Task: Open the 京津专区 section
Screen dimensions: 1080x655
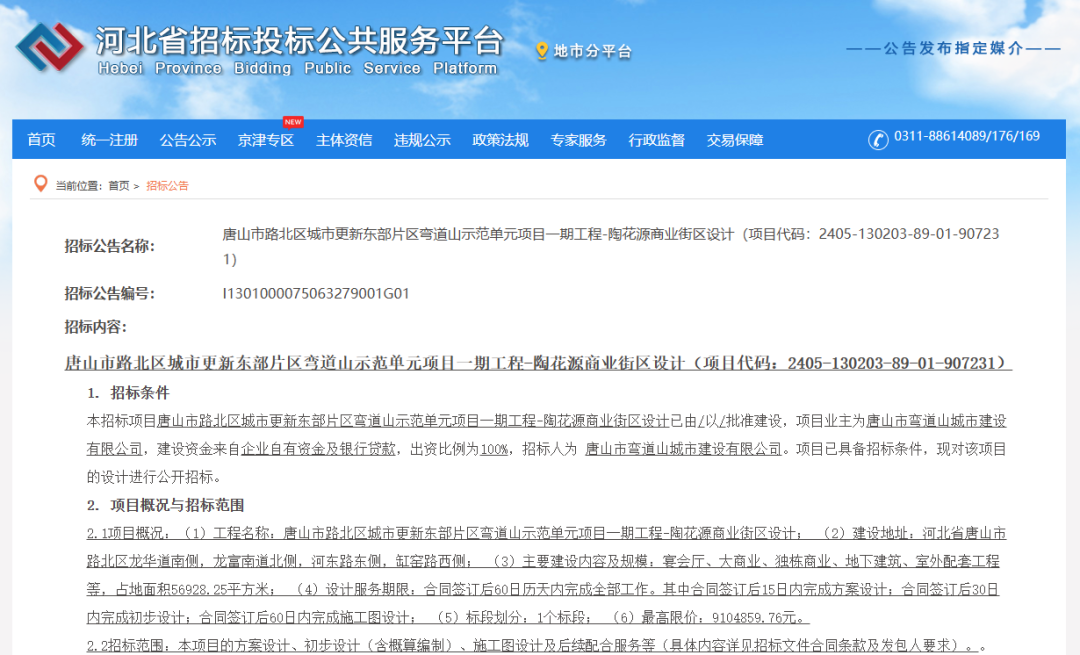Action: pos(265,140)
